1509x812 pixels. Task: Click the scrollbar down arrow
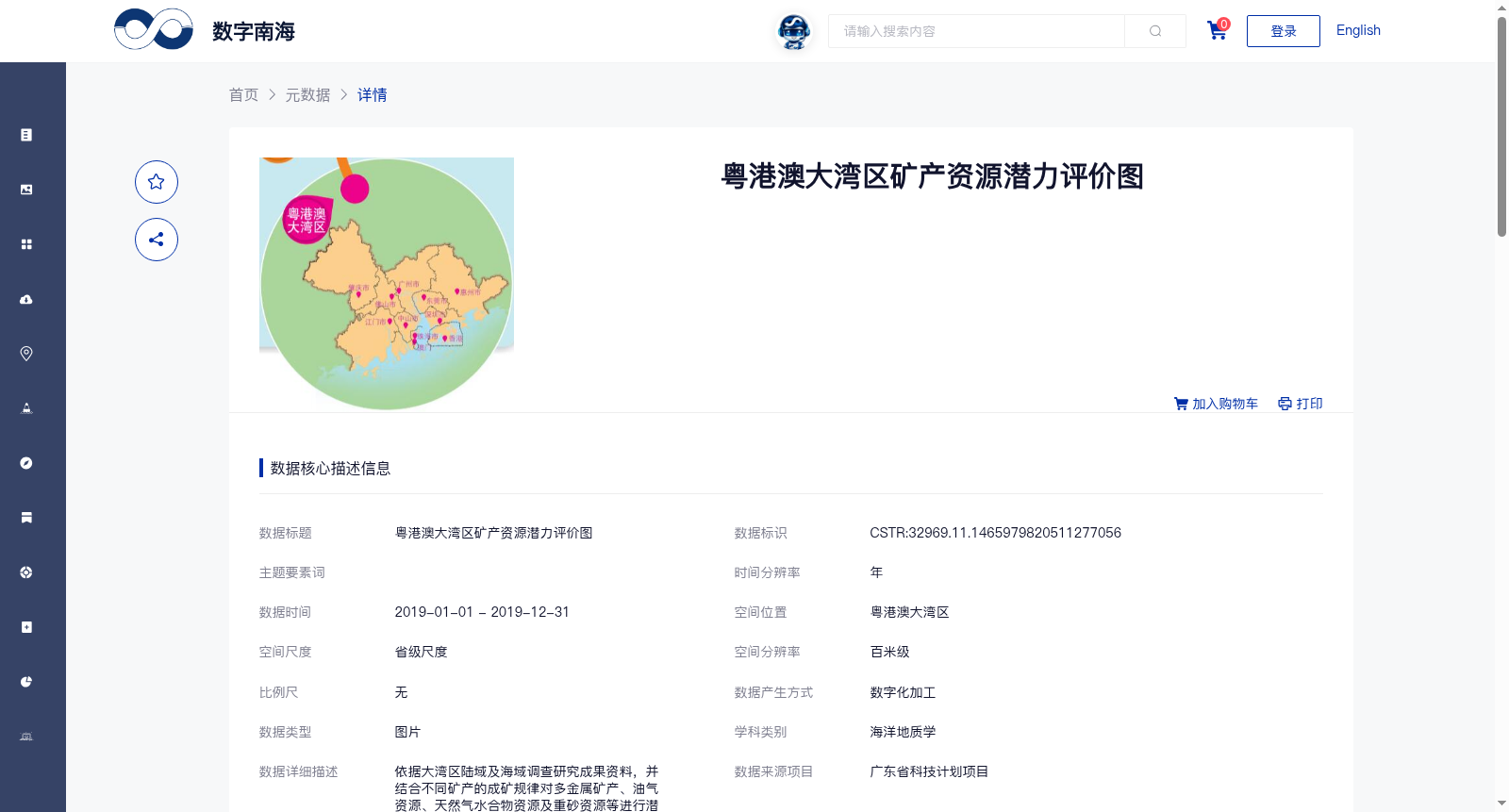coord(1501,804)
